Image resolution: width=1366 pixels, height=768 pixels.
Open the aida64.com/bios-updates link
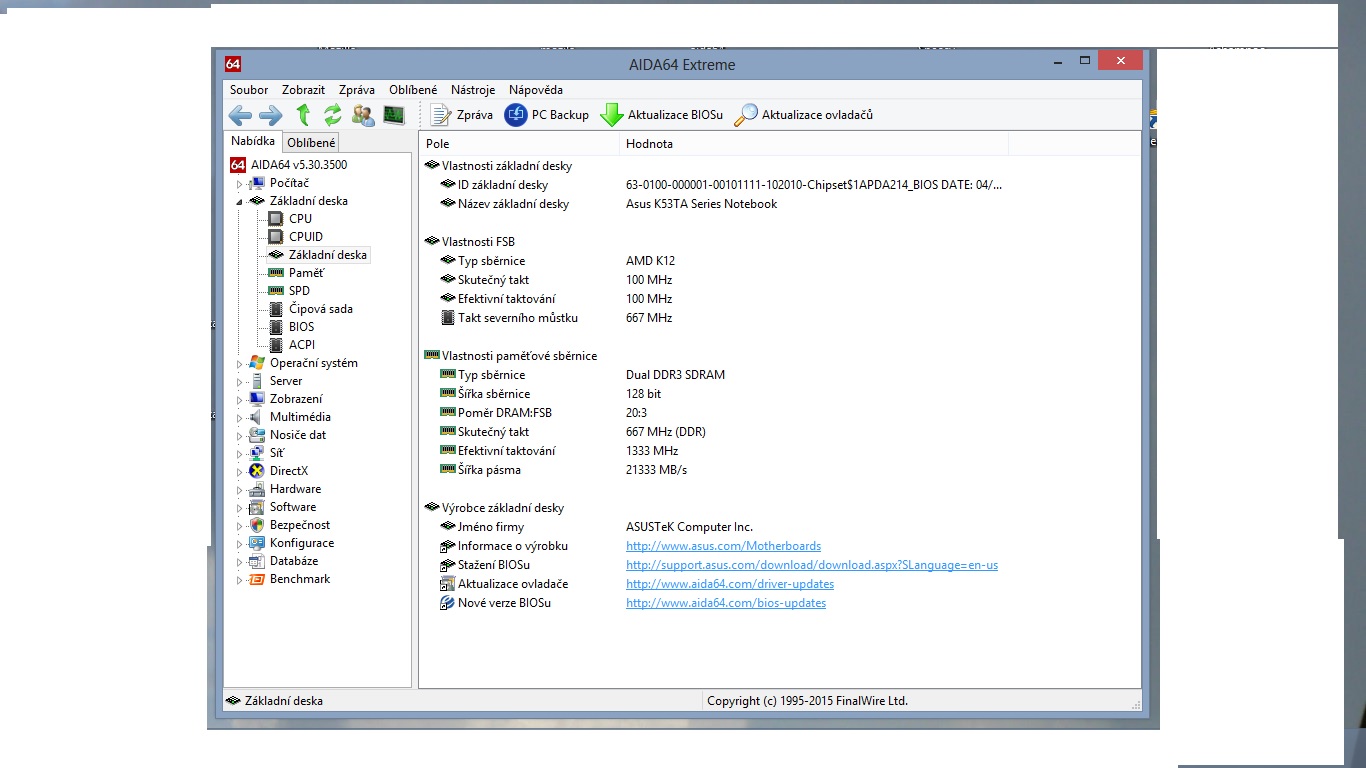(x=726, y=603)
